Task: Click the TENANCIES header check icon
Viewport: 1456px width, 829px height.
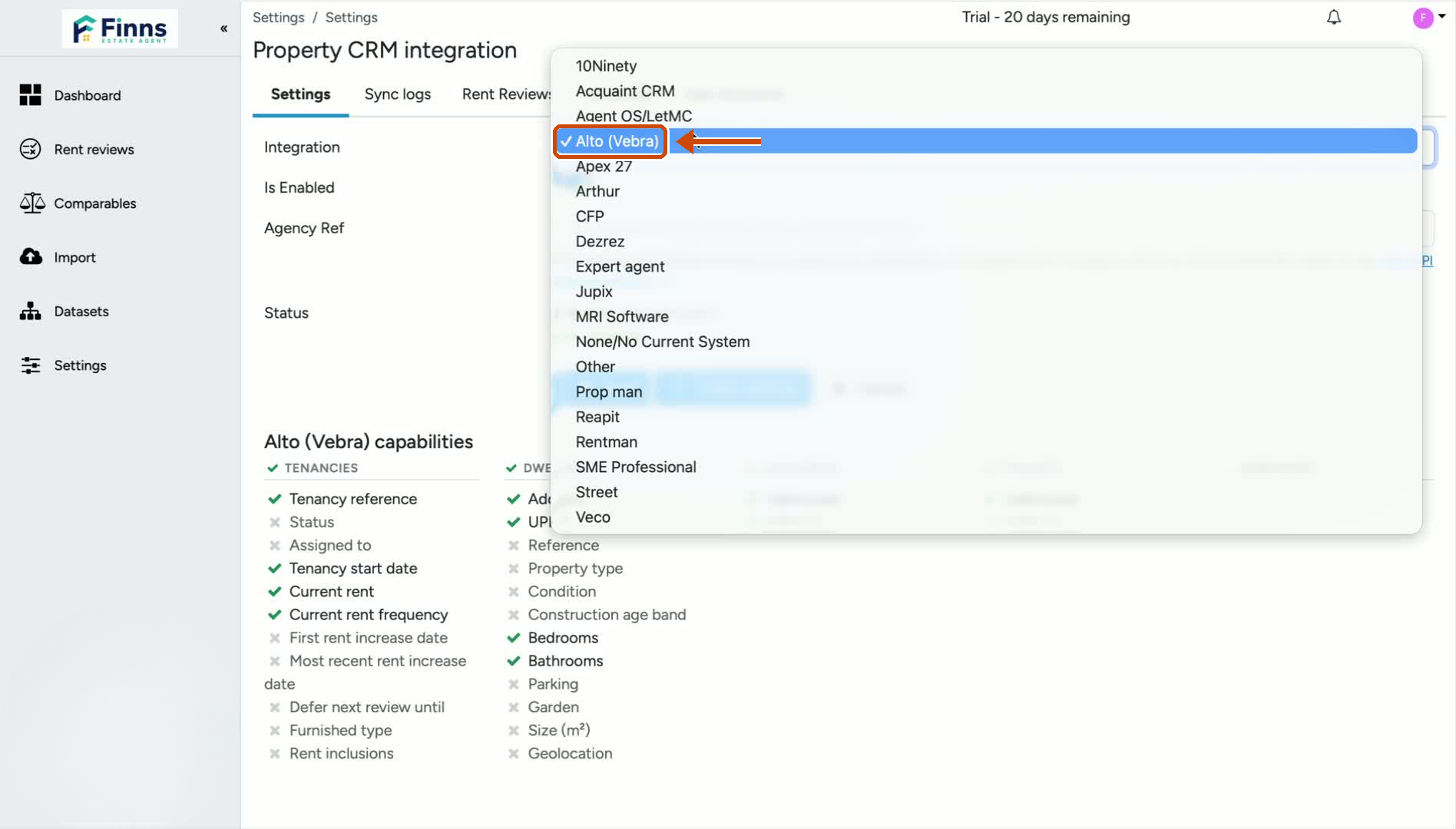Action: (272, 468)
